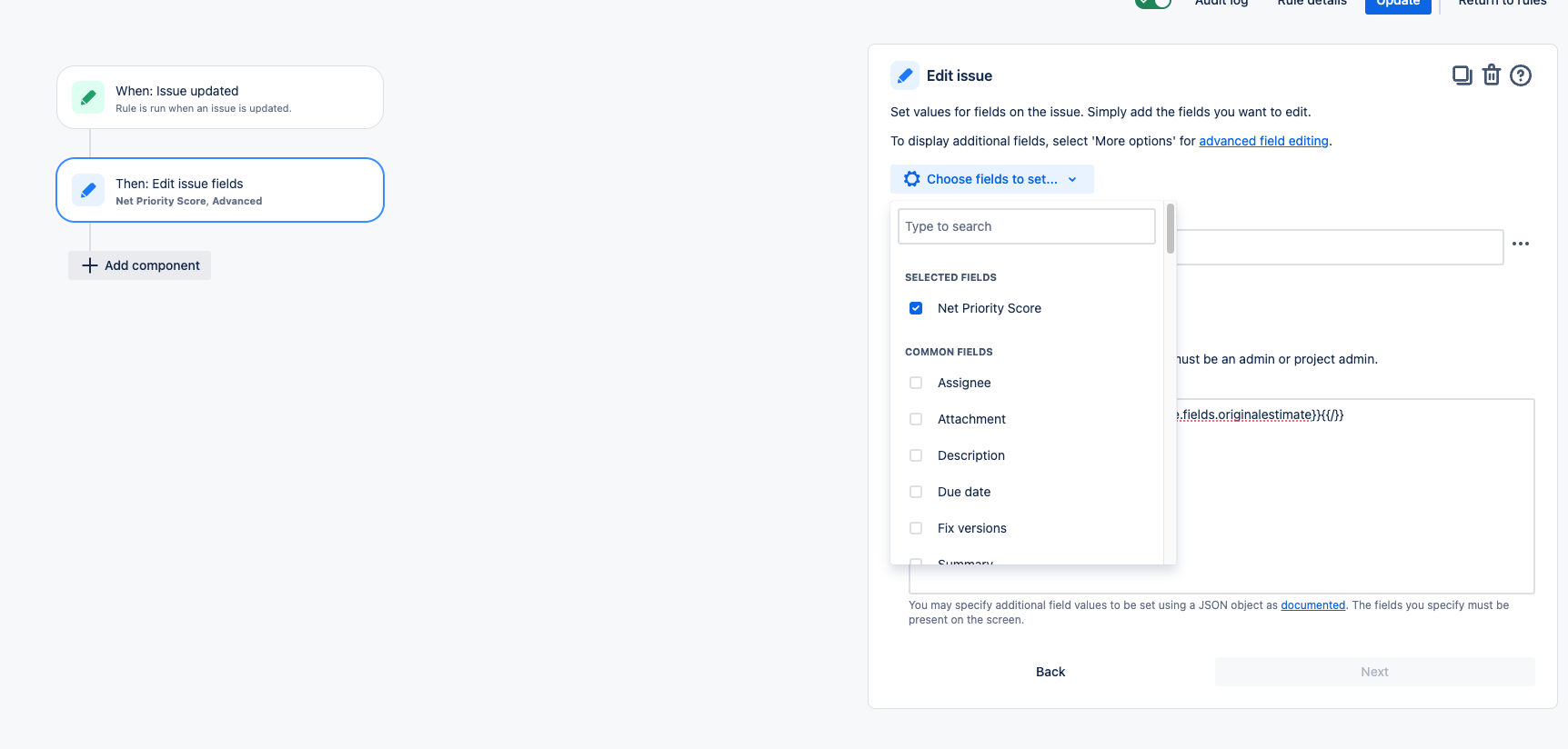Duplicate the Edit issue component via copy icon

tap(1462, 75)
